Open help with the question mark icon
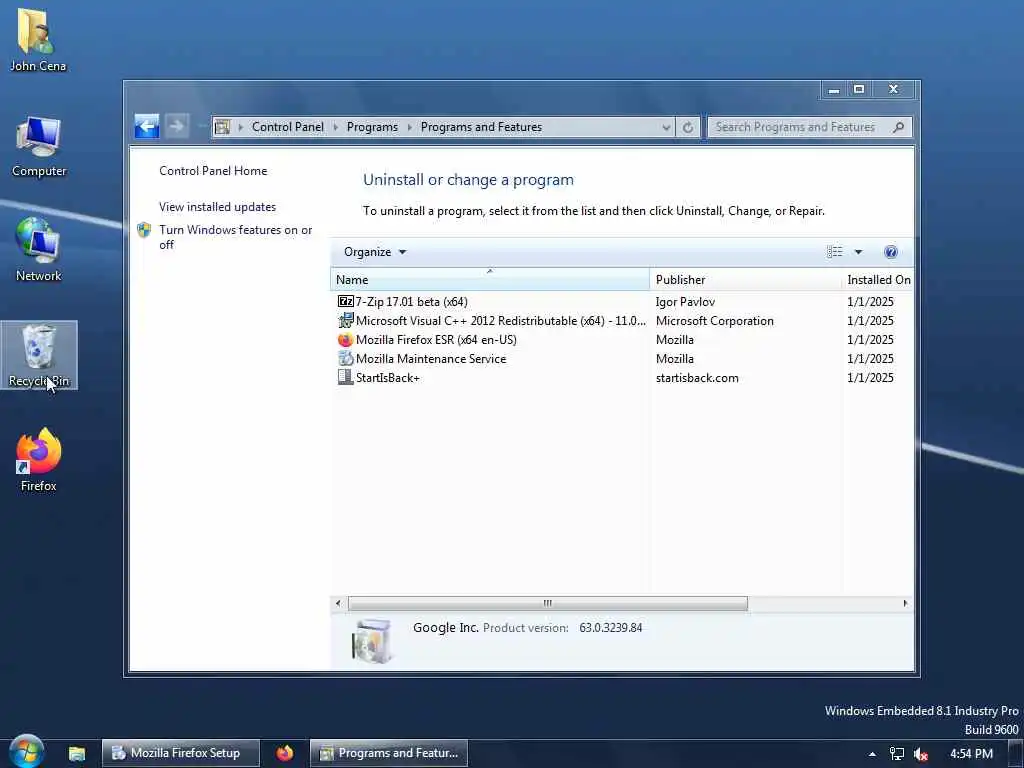The width and height of the screenshot is (1024, 768). [891, 252]
